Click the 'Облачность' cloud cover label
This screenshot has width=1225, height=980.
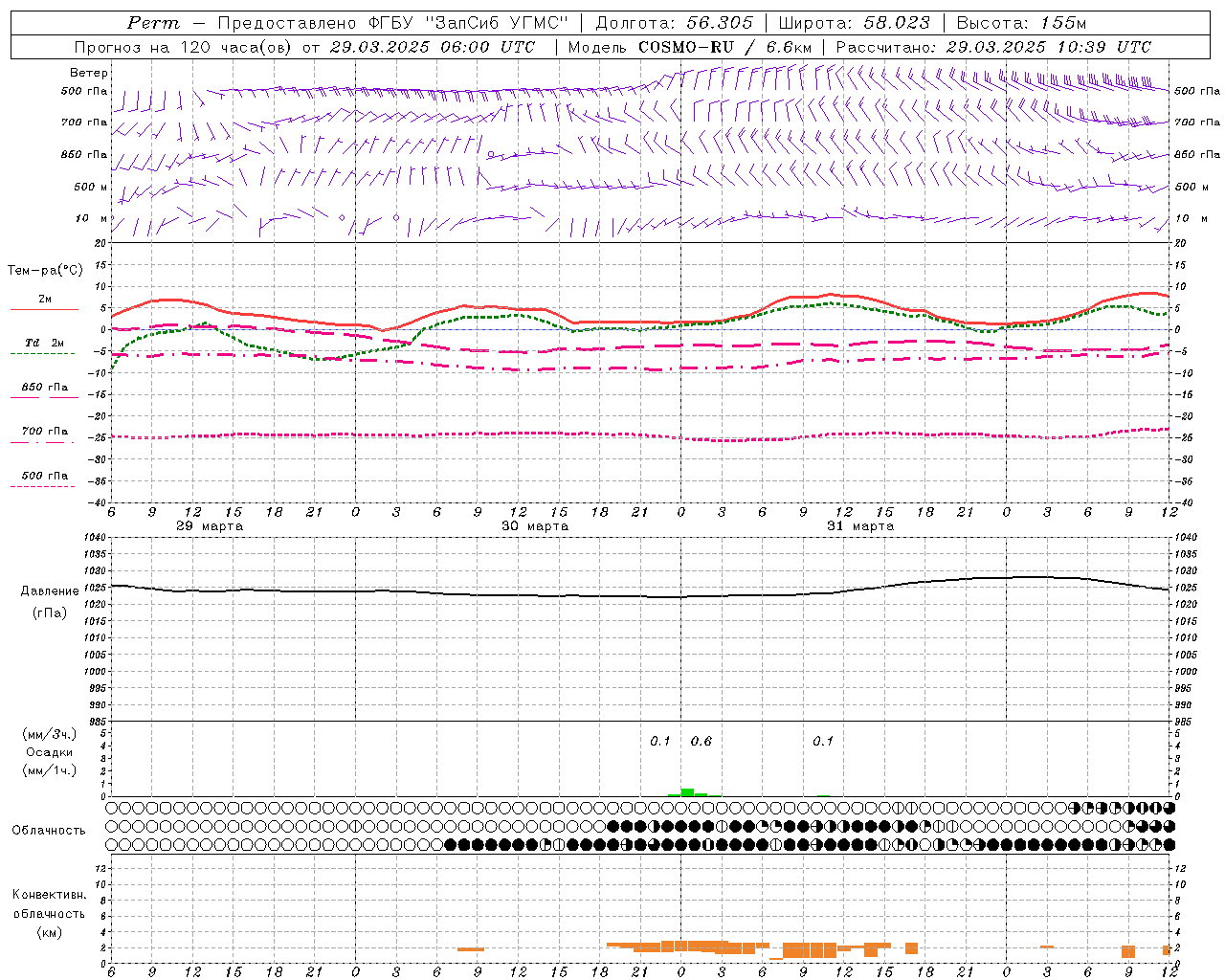click(49, 831)
